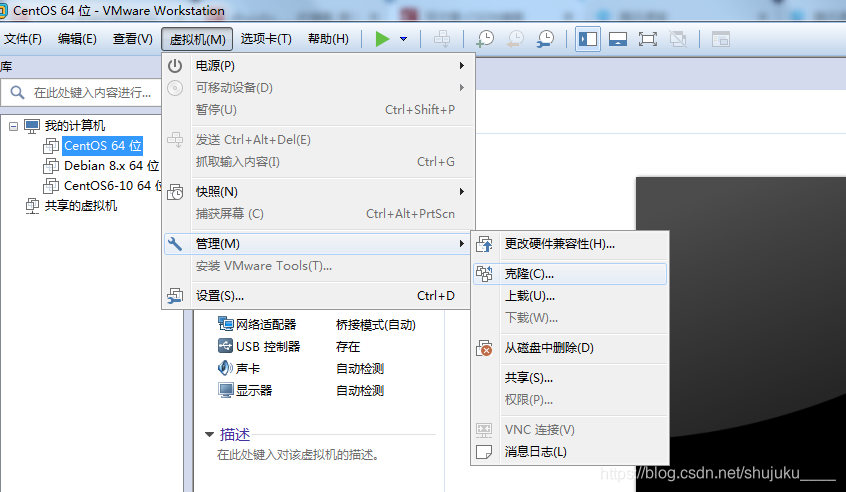This screenshot has width=846, height=492.
Task: Click the hardware compatibility upgrade icon
Action: (x=484, y=244)
